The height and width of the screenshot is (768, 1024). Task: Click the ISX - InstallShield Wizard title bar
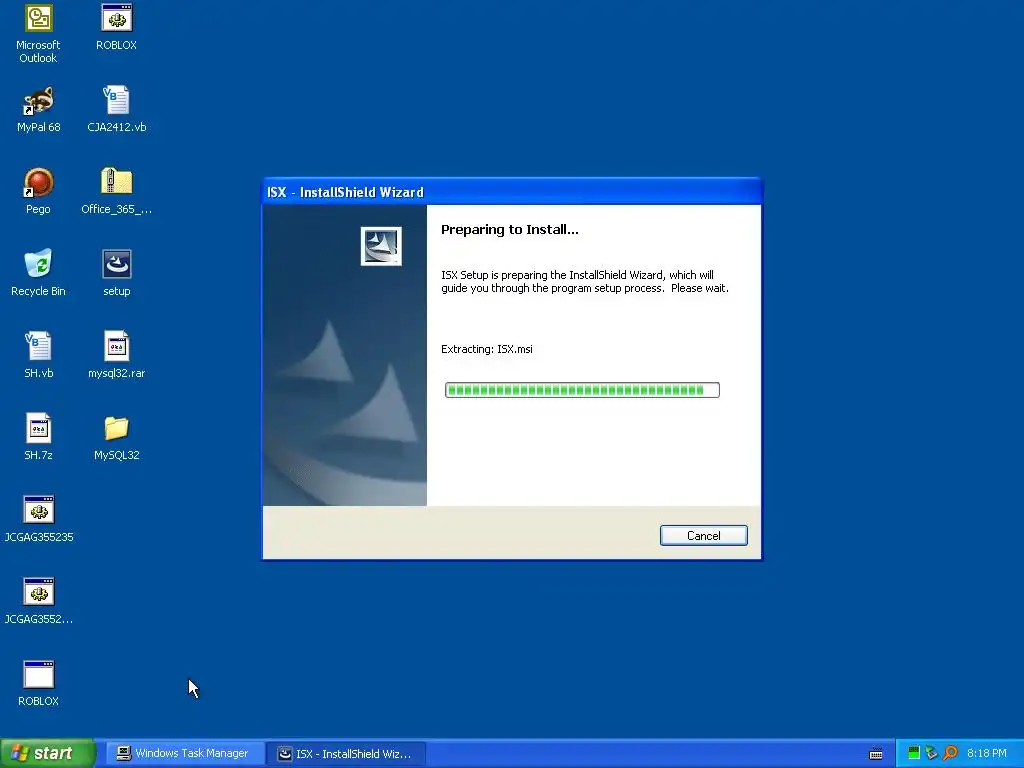[511, 192]
